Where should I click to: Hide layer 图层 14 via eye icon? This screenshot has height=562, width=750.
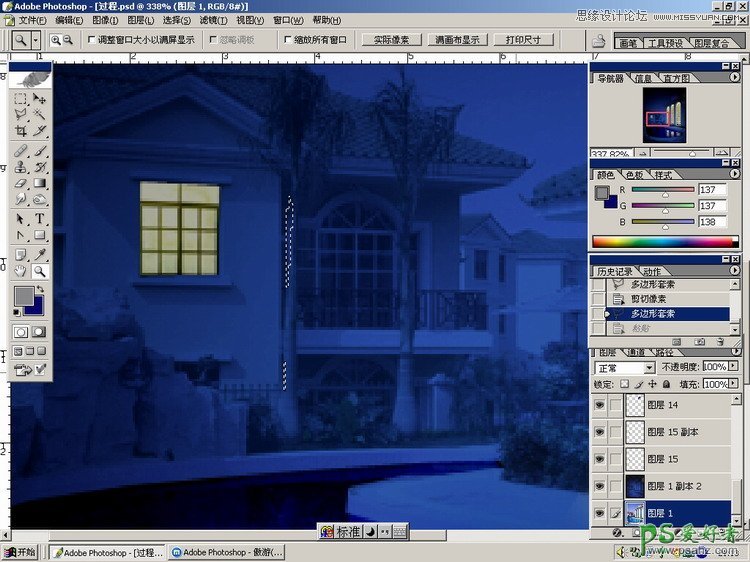point(600,405)
